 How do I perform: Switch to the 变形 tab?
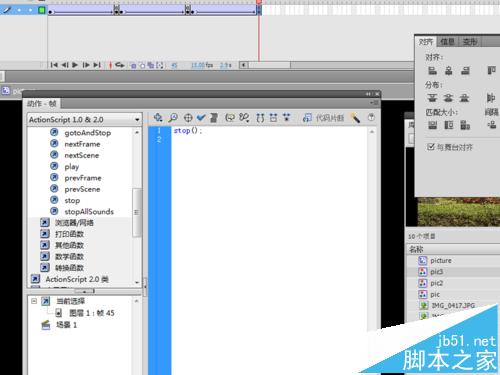coord(470,42)
